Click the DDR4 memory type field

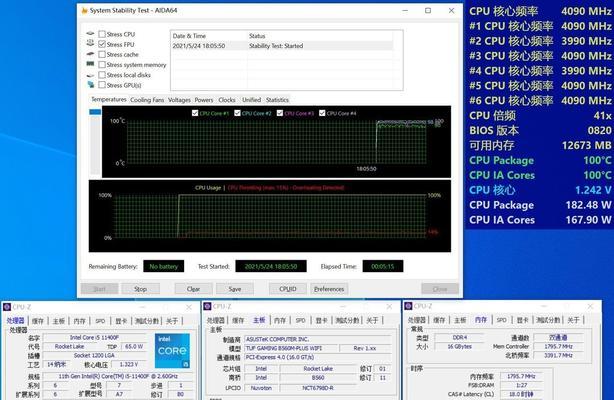pyautogui.click(x=460, y=337)
